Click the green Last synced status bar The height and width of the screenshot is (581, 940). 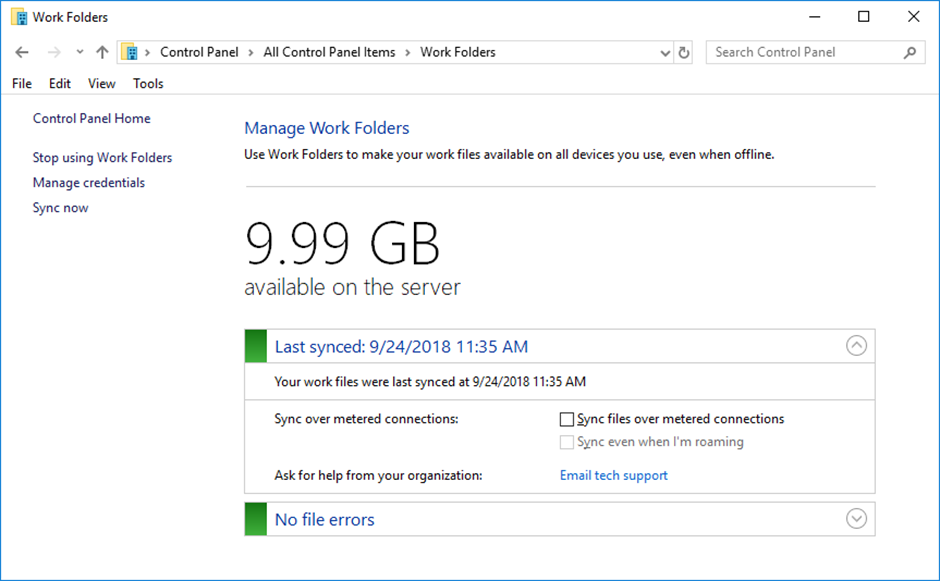[255, 346]
